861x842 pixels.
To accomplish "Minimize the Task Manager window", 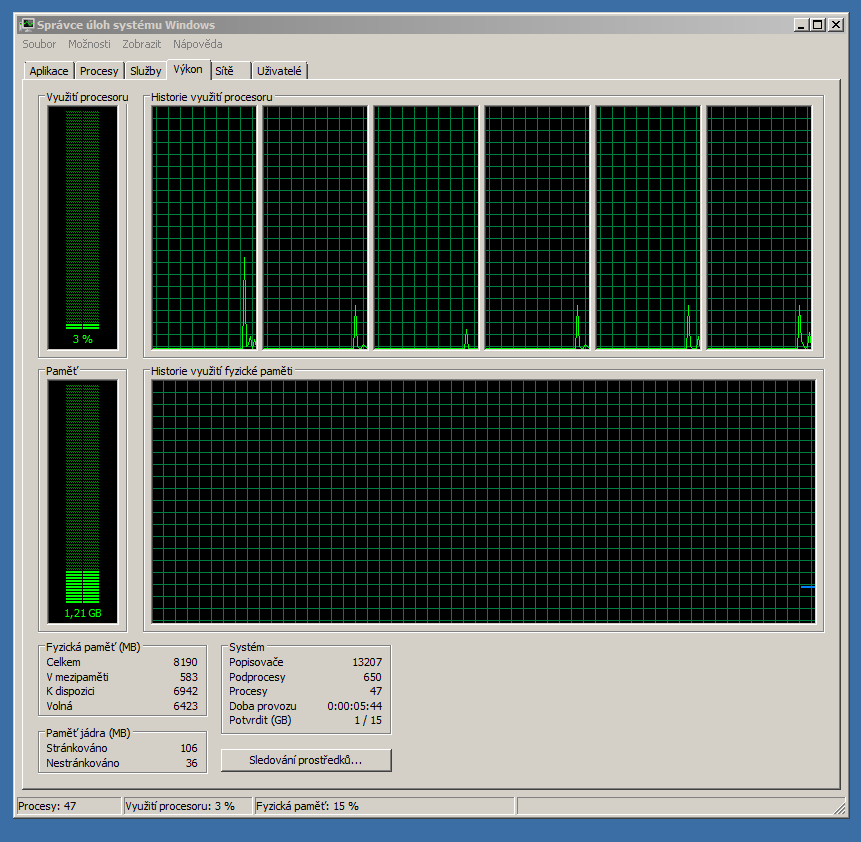I will [x=801, y=25].
